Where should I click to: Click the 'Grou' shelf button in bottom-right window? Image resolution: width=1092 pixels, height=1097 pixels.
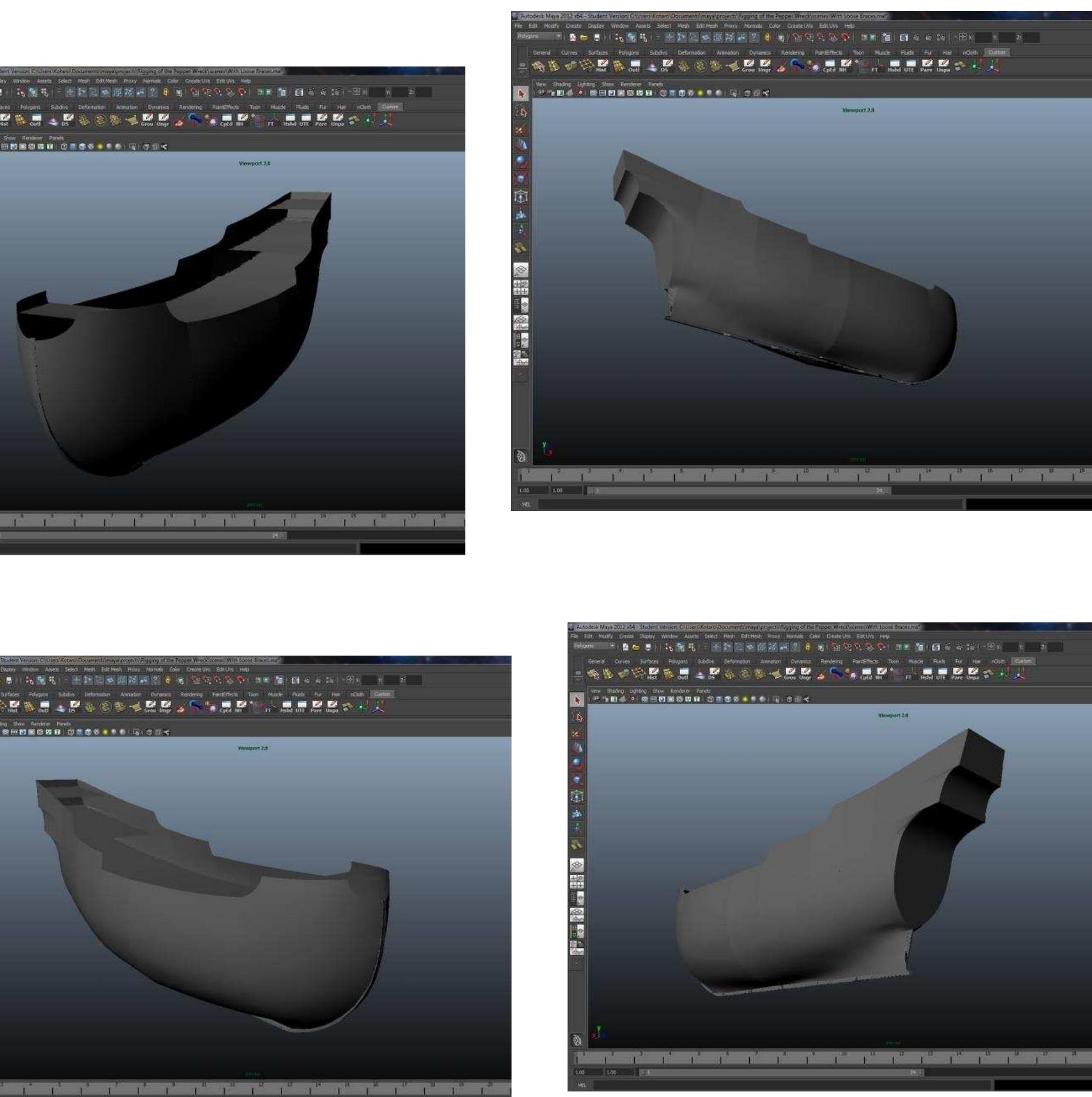[789, 674]
